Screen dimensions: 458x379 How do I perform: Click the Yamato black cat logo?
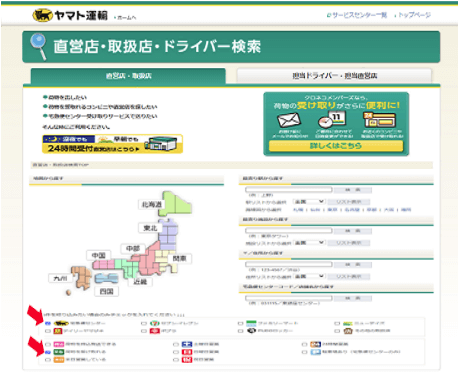click(x=42, y=15)
